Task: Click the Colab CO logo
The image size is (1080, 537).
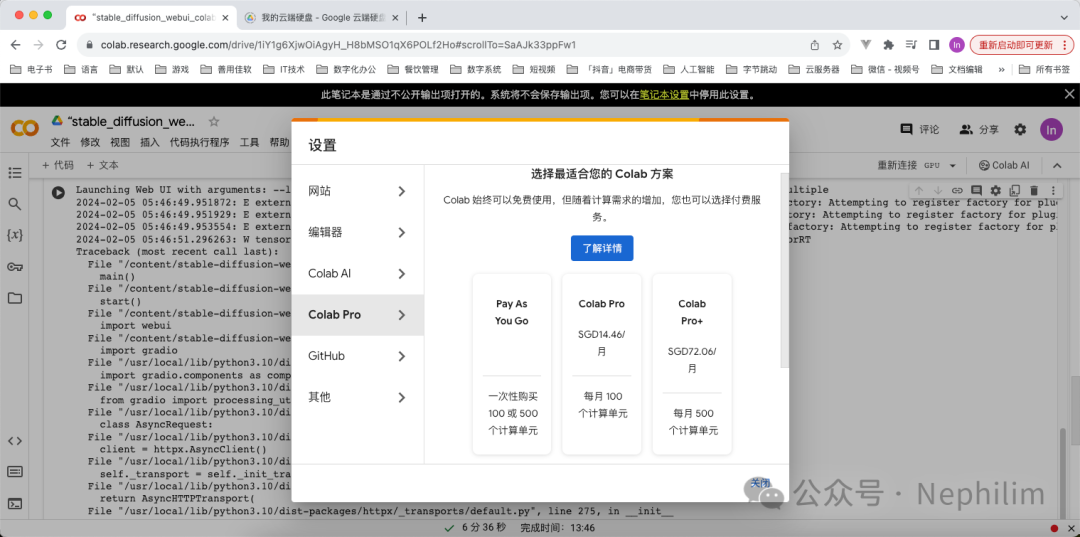Action: [25, 128]
